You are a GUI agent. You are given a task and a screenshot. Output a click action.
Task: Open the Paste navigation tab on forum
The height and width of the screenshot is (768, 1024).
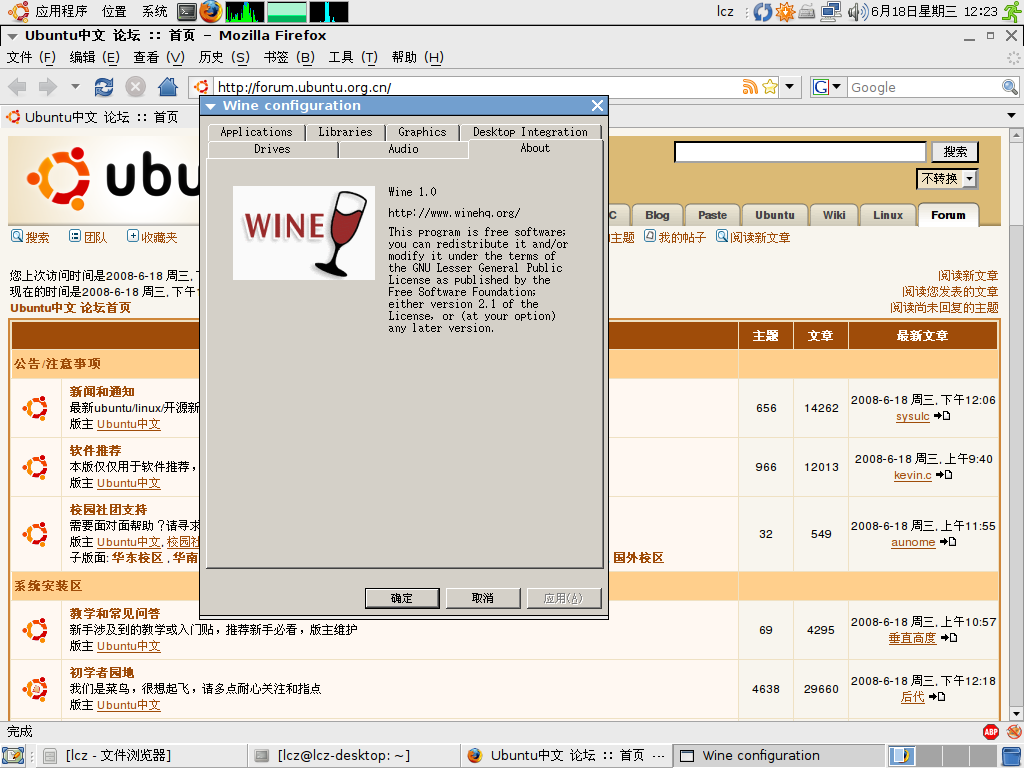712,215
